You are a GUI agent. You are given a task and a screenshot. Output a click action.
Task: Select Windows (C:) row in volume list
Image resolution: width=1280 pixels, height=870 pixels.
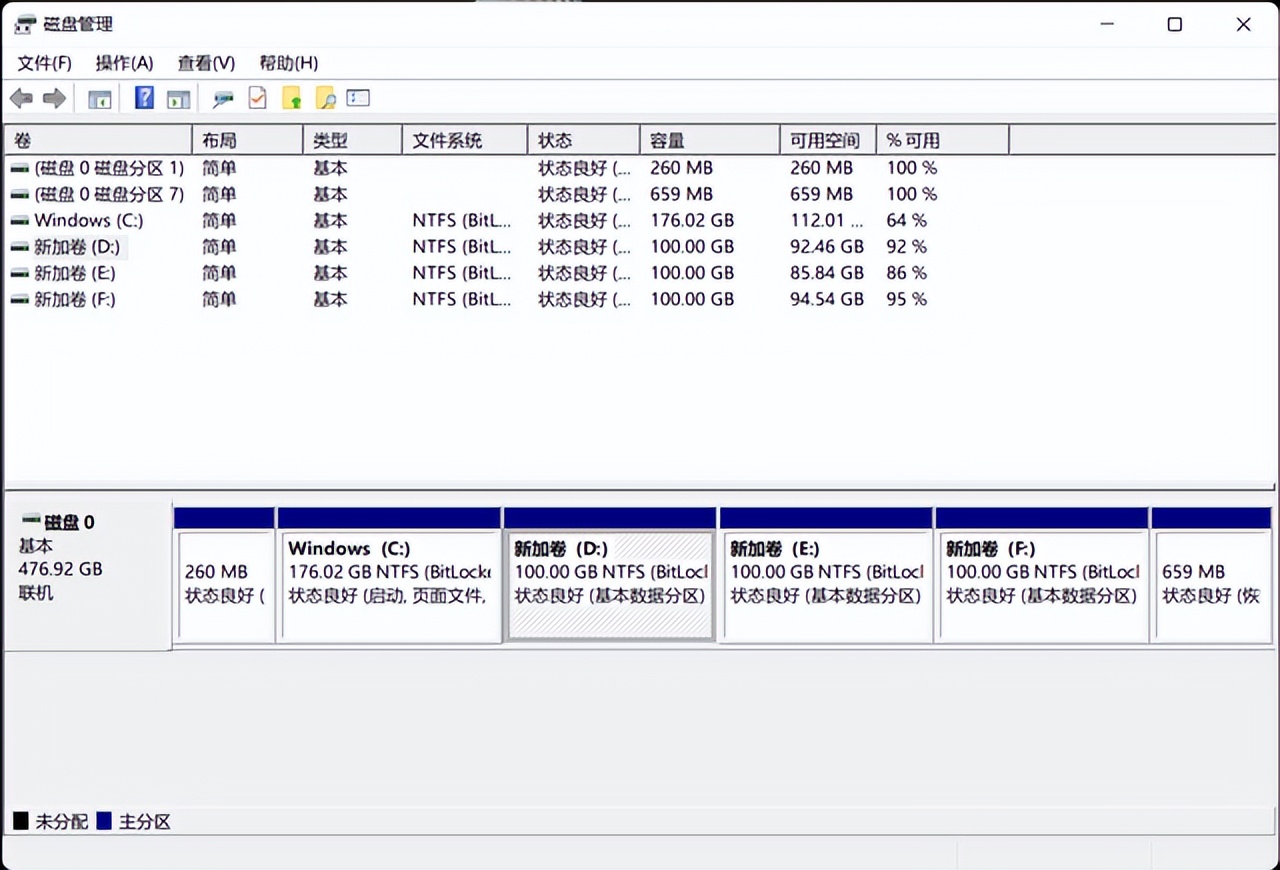(88, 221)
